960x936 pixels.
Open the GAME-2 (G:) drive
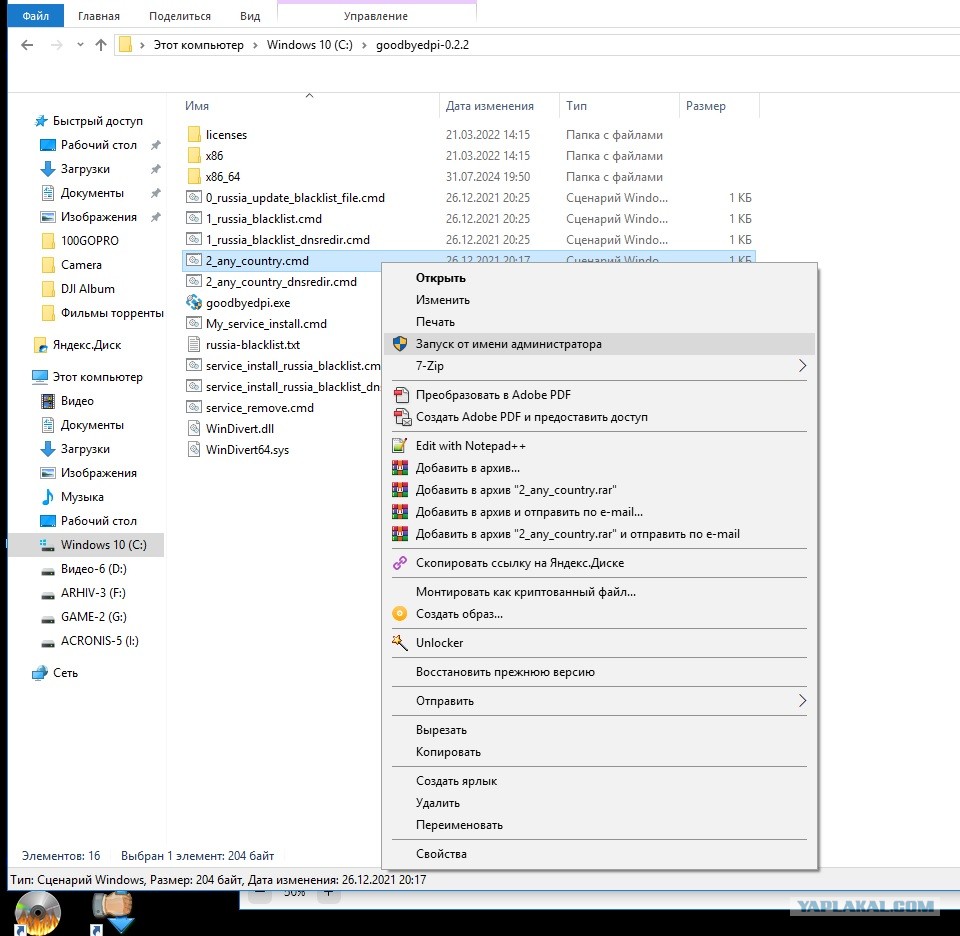click(x=93, y=616)
